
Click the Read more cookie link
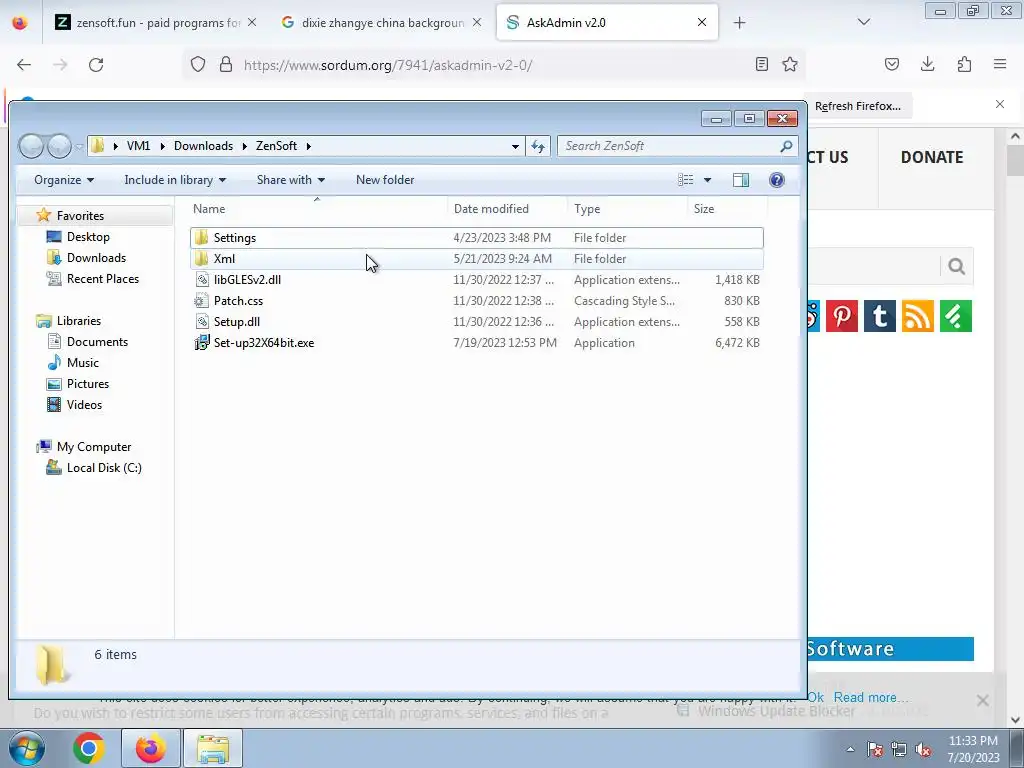871,697
